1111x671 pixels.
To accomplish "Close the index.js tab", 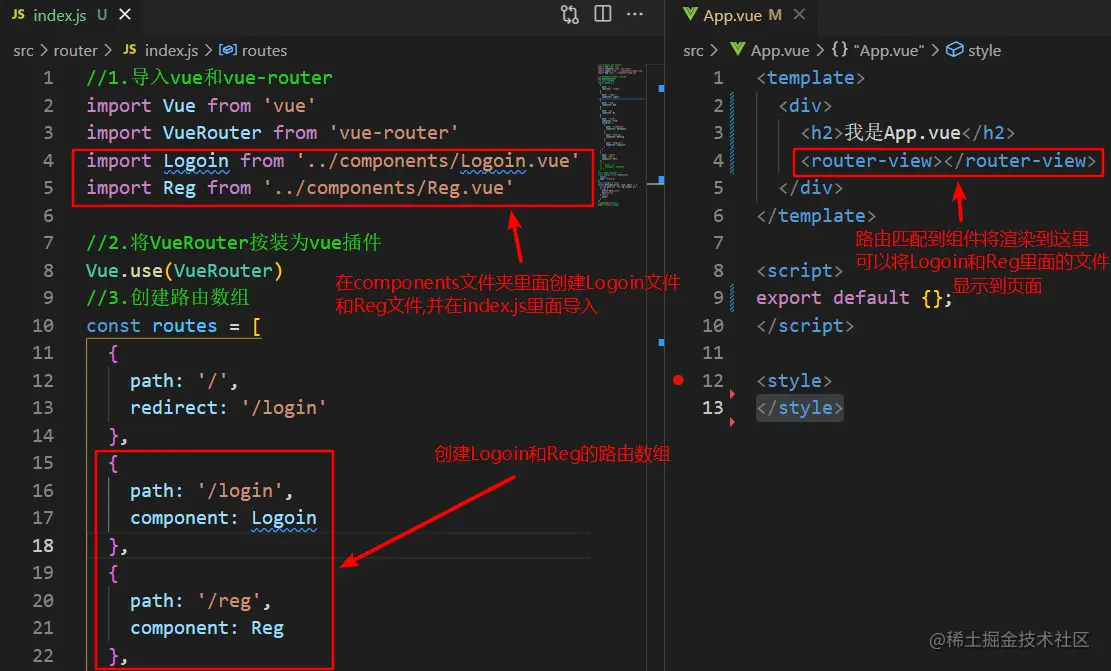I will (125, 14).
